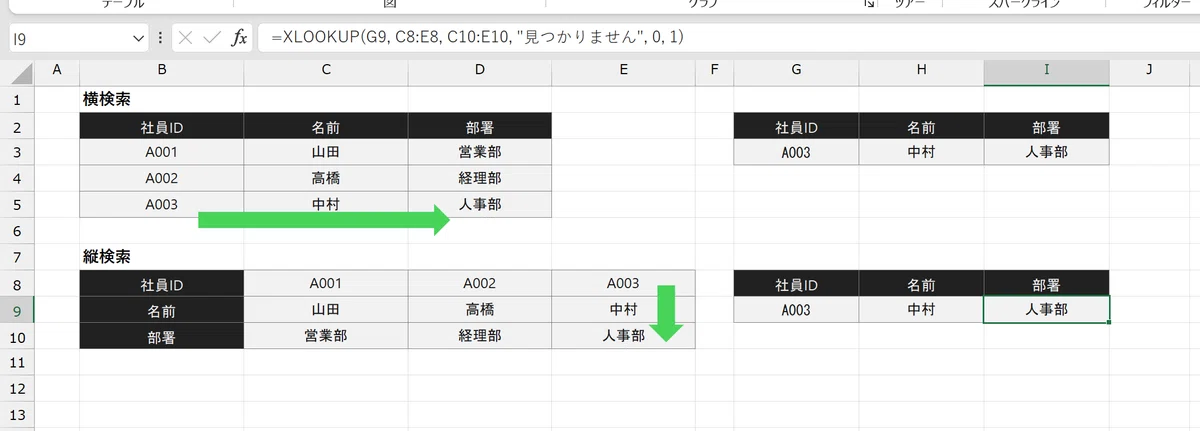The height and width of the screenshot is (431, 1200).
Task: Click the 名前 header in cell H2
Action: pos(921,126)
